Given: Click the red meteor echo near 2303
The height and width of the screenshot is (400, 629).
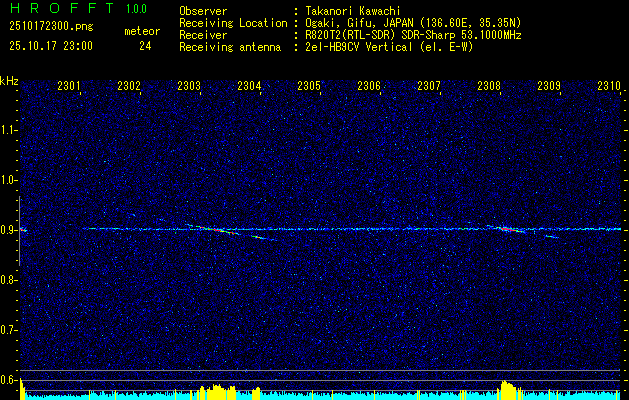Looking at the screenshot, I should pos(219,230).
